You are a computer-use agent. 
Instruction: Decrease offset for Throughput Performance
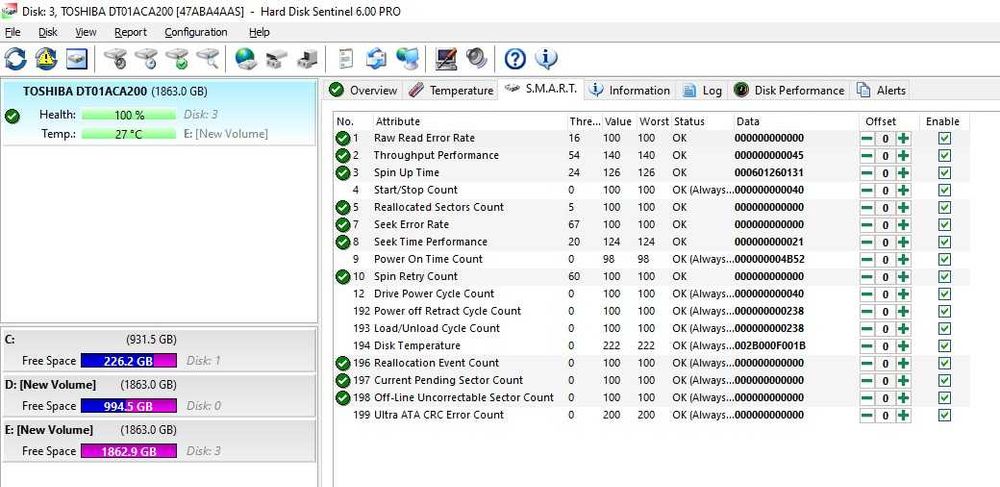867,156
